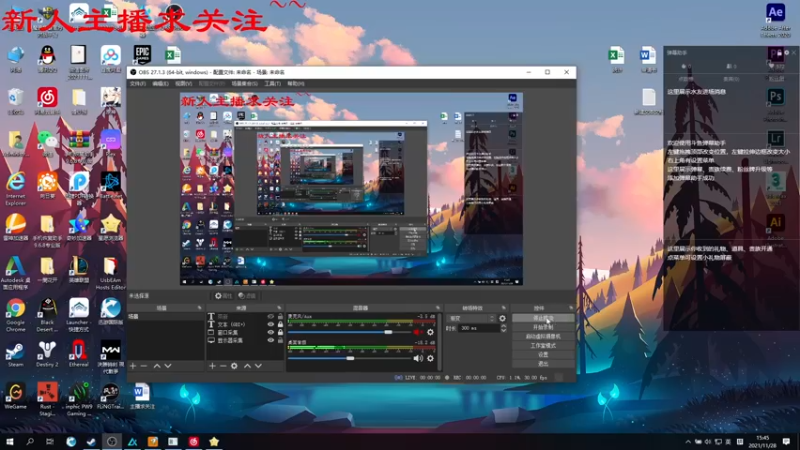The height and width of the screenshot is (450, 800).
Task: Open WinRAR archive desktop icon
Action: click(79, 145)
